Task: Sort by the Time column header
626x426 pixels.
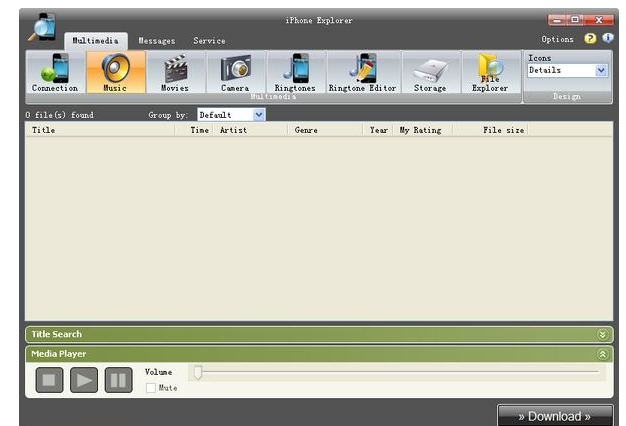Action: (194, 130)
